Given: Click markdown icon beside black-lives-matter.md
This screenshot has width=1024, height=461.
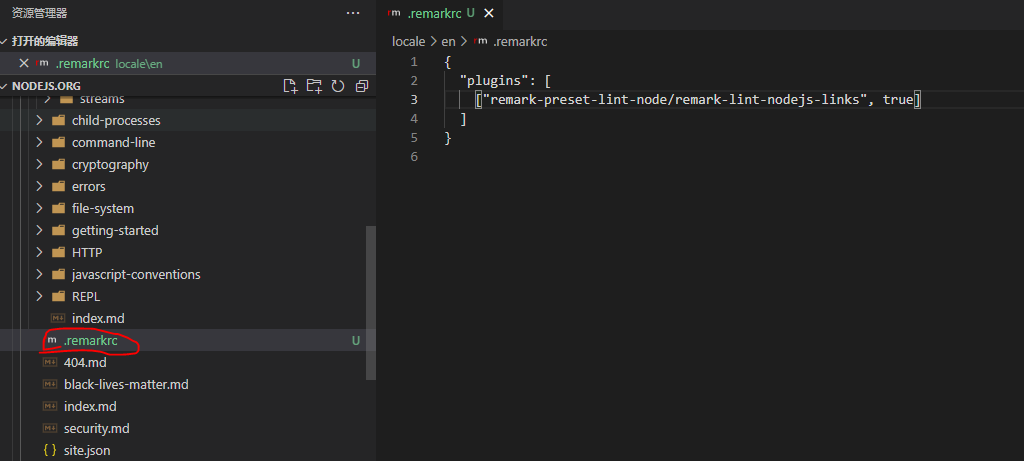Looking at the screenshot, I should [x=50, y=385].
